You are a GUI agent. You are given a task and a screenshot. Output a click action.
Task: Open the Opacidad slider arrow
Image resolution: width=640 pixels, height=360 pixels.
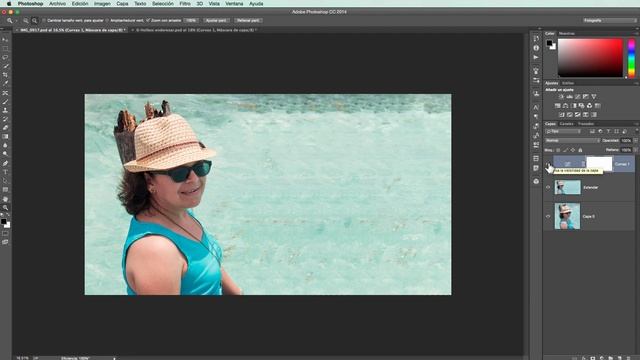click(636, 140)
